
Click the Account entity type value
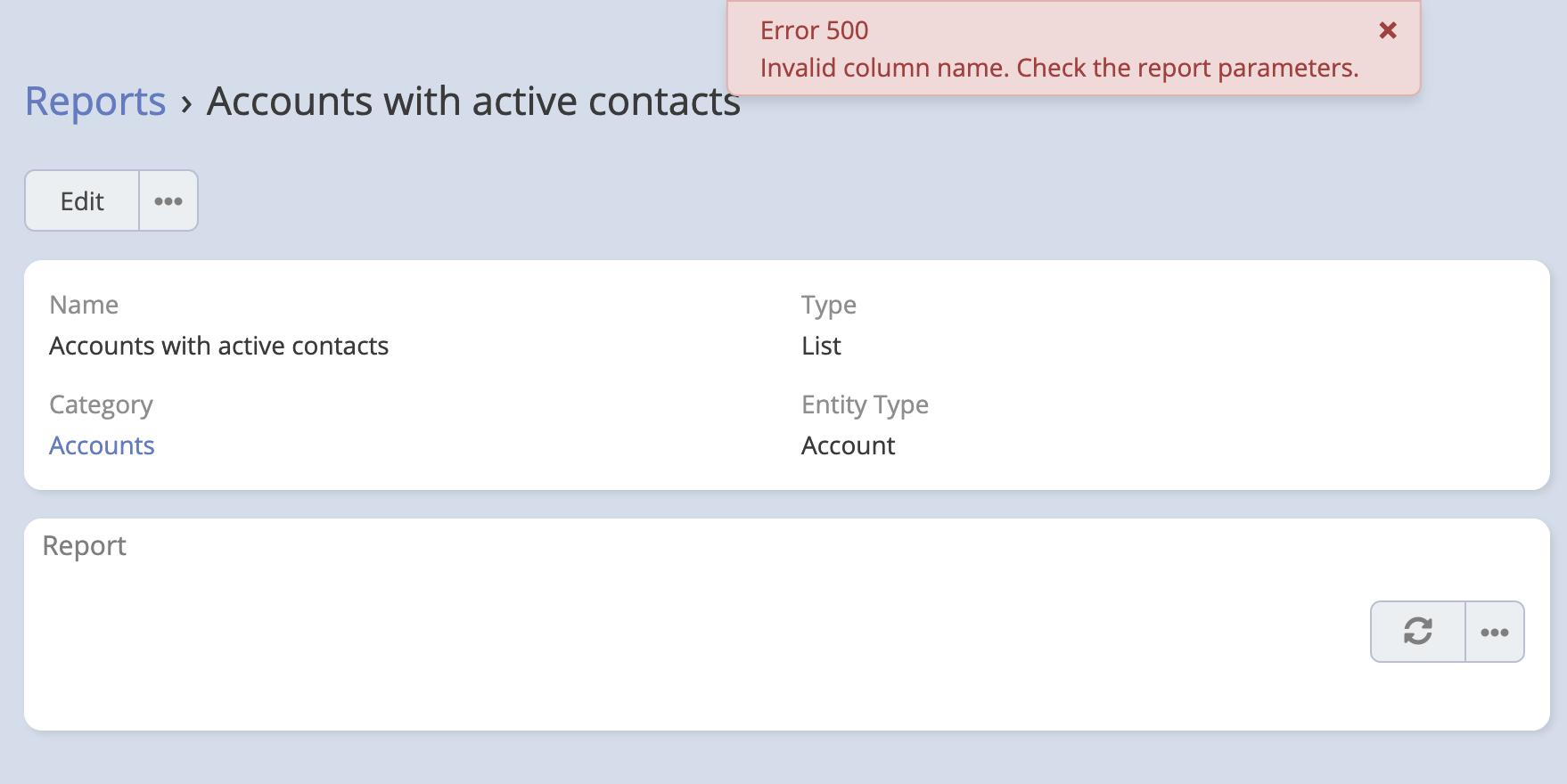pyautogui.click(x=848, y=445)
